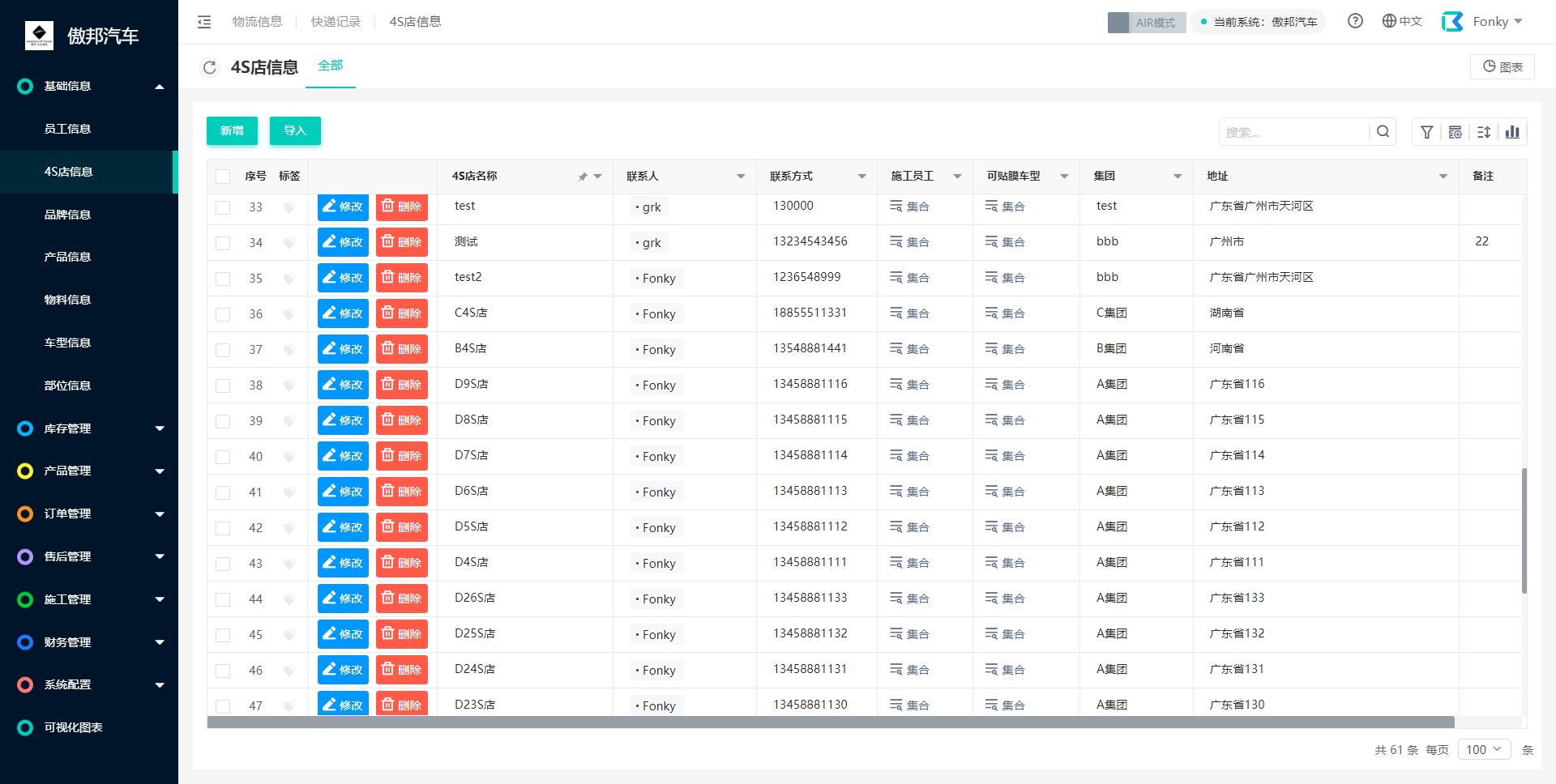Image resolution: width=1556 pixels, height=784 pixels.
Task: Open the 4S店名称 column dropdown arrow
Action: coord(598,177)
